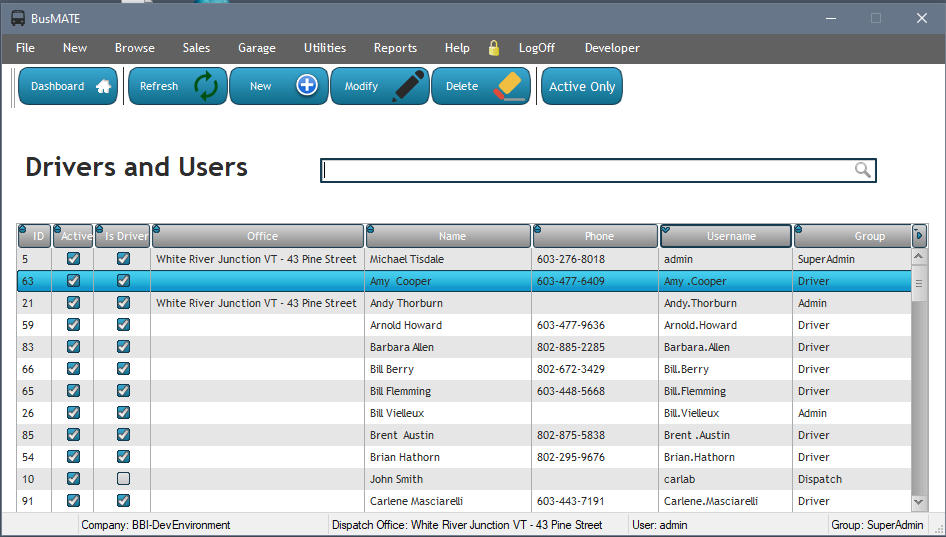Image resolution: width=946 pixels, height=537 pixels.
Task: Click the Dashboard home icon
Action: pyautogui.click(x=103, y=86)
